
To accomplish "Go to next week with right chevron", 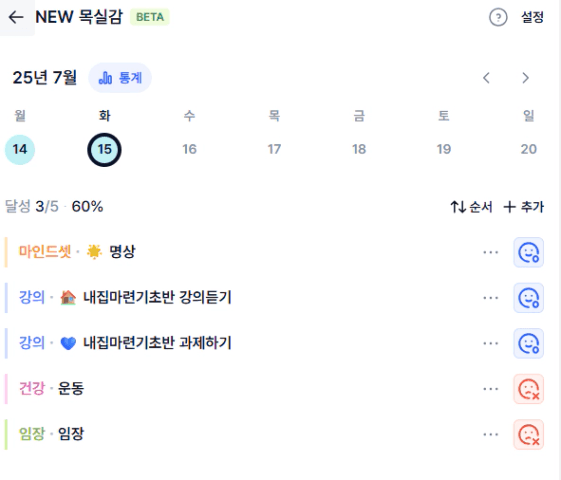I will [525, 78].
